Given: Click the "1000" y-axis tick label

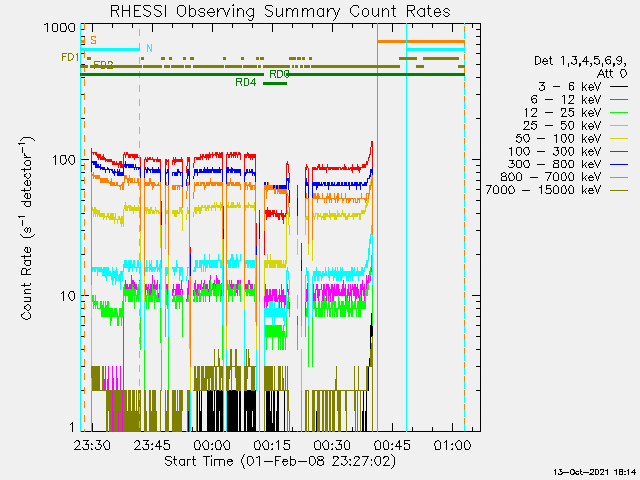Looking at the screenshot, I should (60, 28).
